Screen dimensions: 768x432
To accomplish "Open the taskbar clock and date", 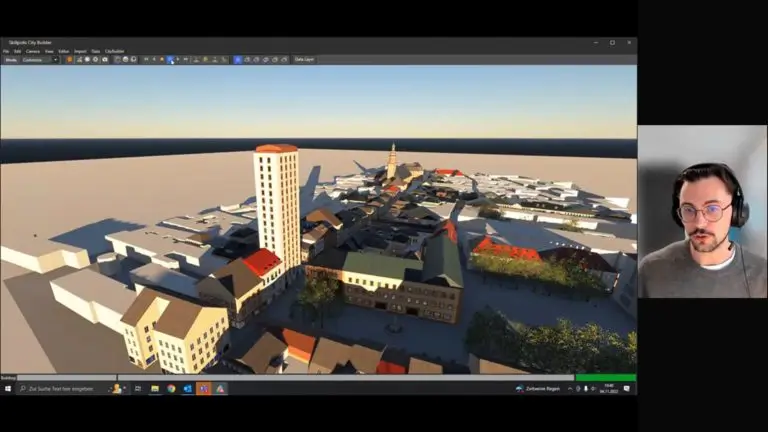I will pyautogui.click(x=609, y=388).
